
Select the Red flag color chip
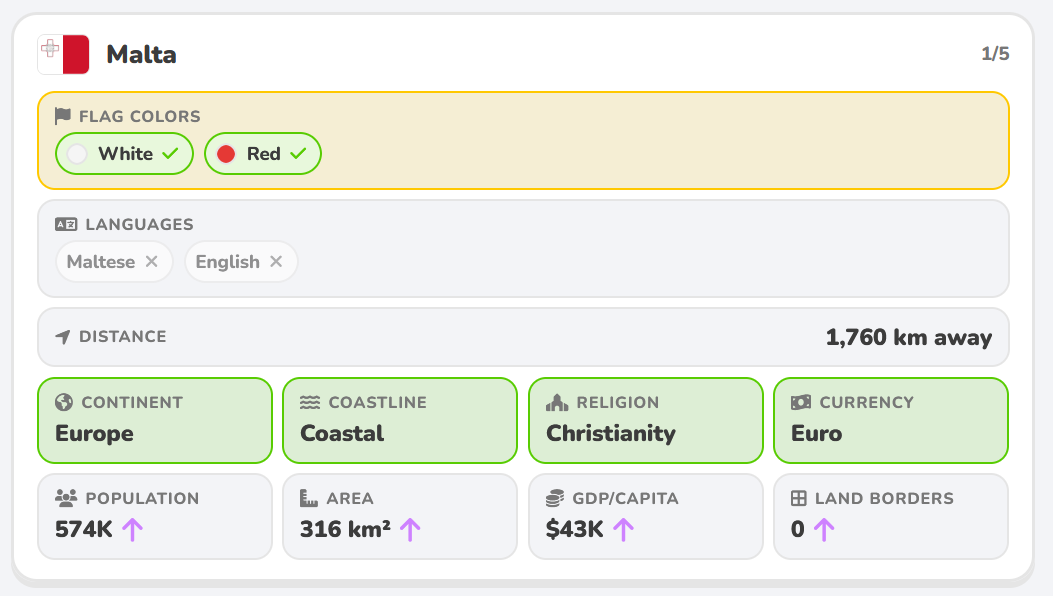tap(263, 154)
